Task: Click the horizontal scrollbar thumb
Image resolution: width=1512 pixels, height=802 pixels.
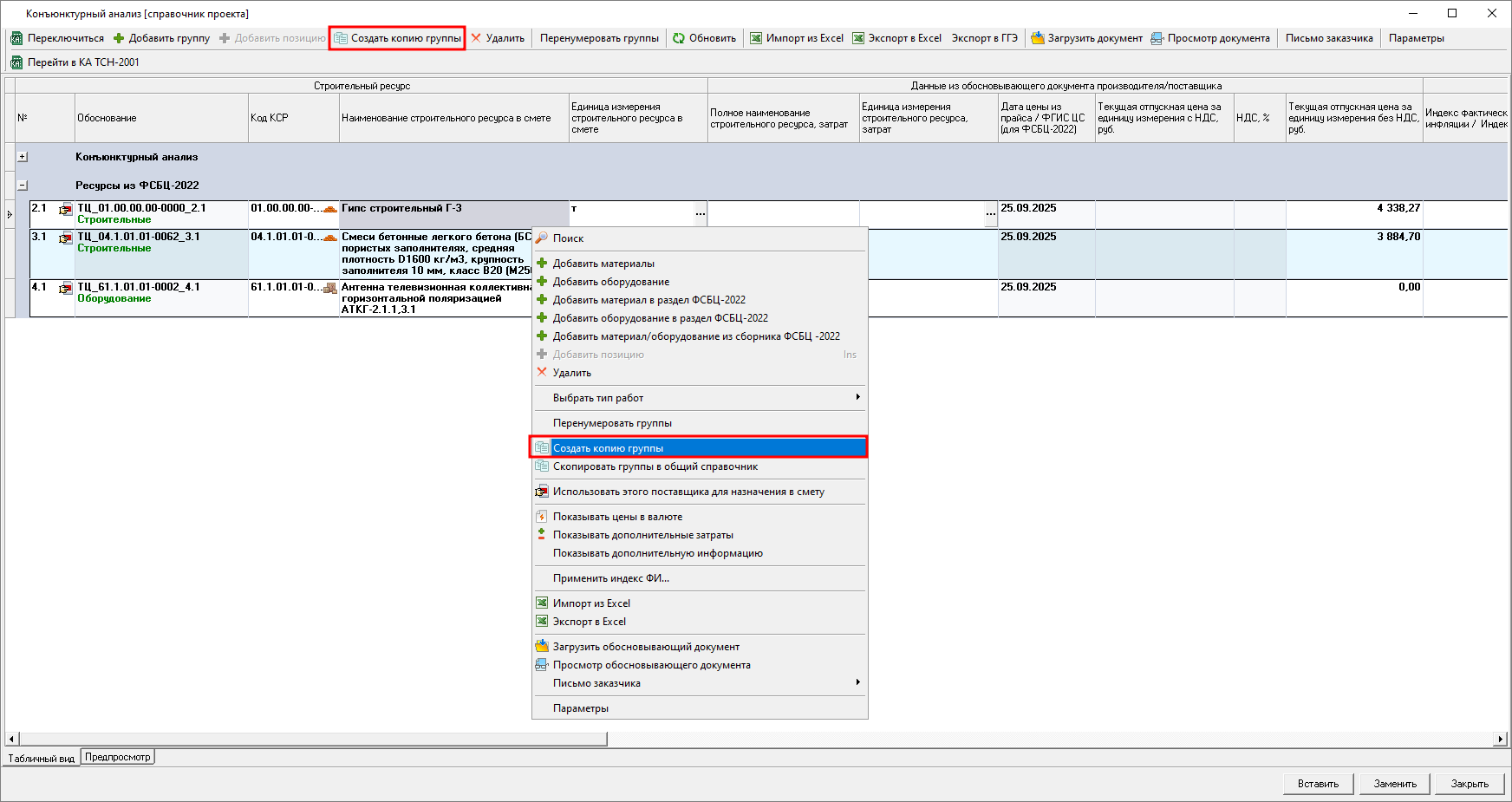Action: (x=312, y=739)
